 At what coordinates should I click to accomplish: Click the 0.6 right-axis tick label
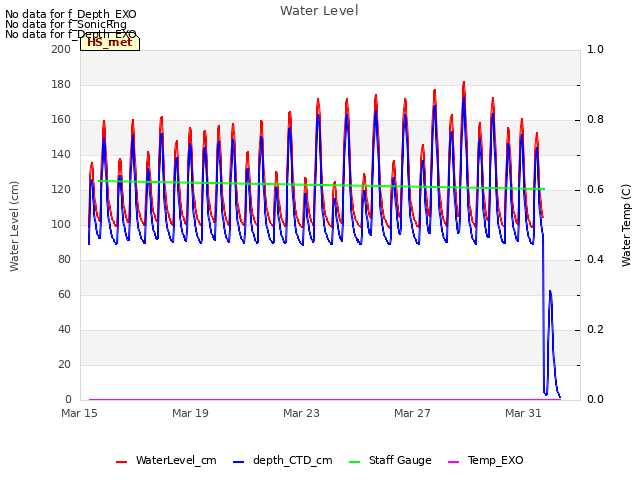click(x=595, y=189)
